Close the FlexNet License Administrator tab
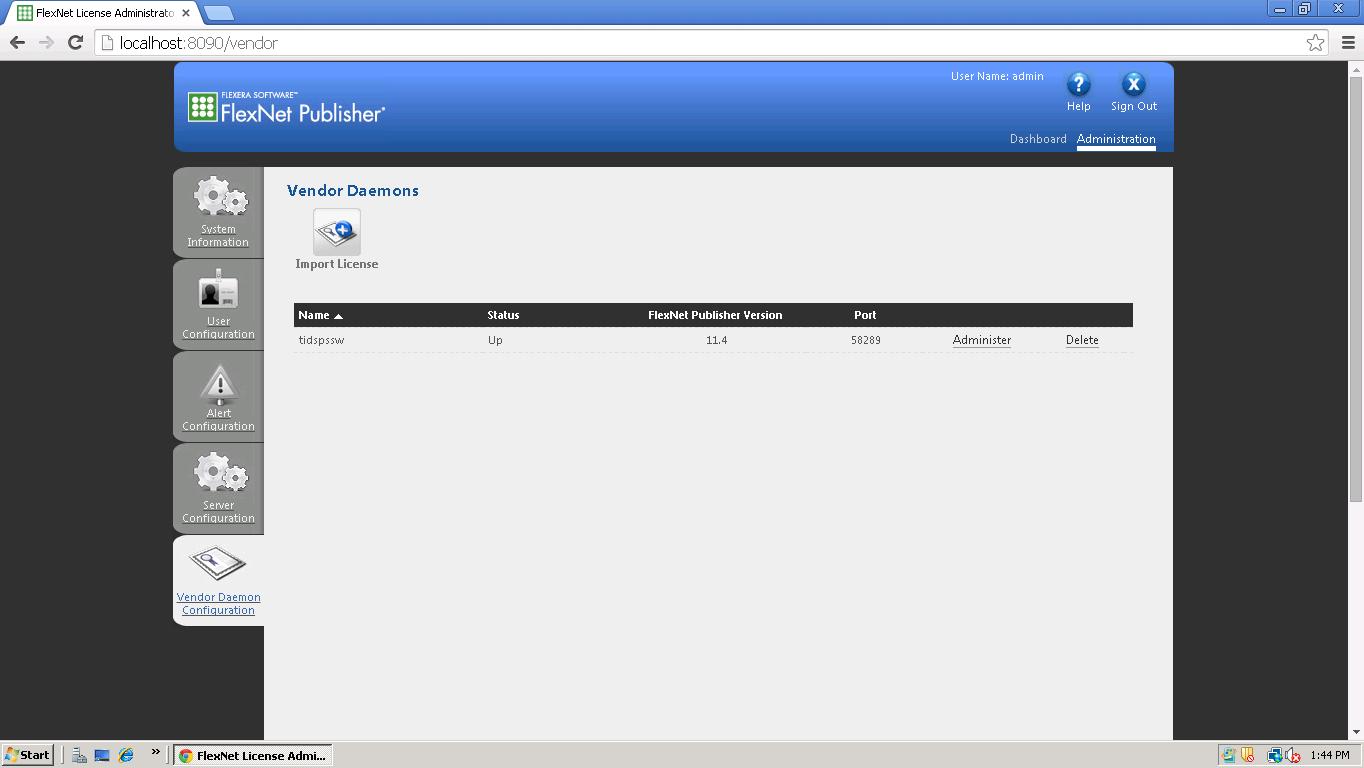This screenshot has height=768, width=1364. point(186,13)
